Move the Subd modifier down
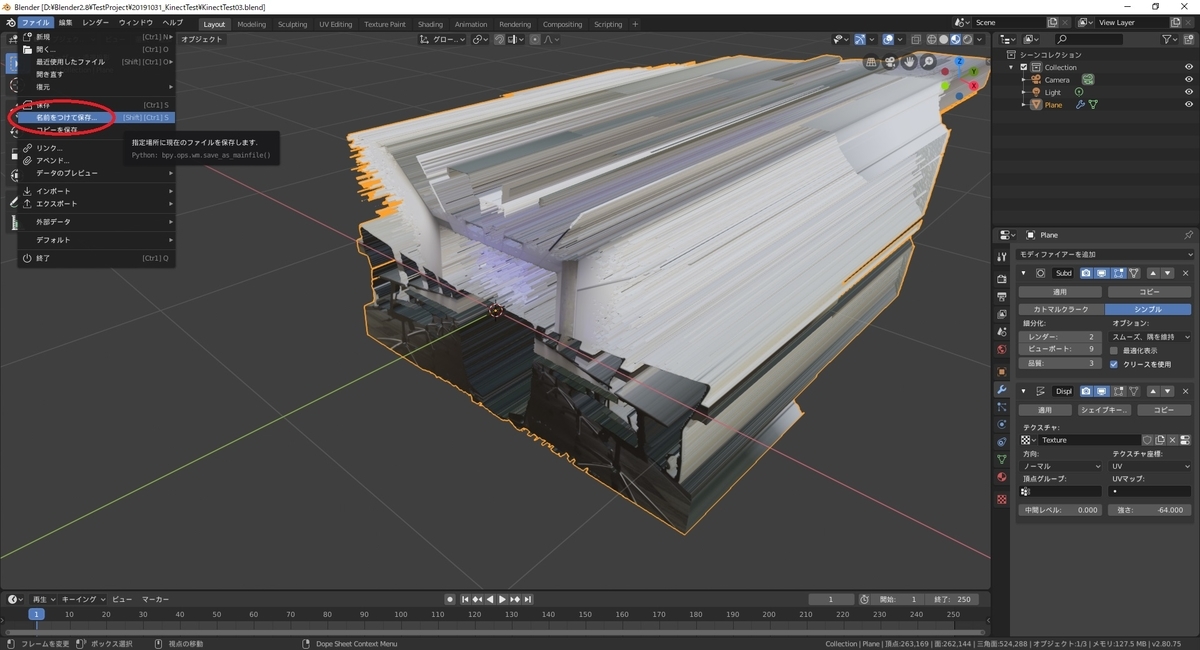The image size is (1200, 650). tap(1167, 273)
